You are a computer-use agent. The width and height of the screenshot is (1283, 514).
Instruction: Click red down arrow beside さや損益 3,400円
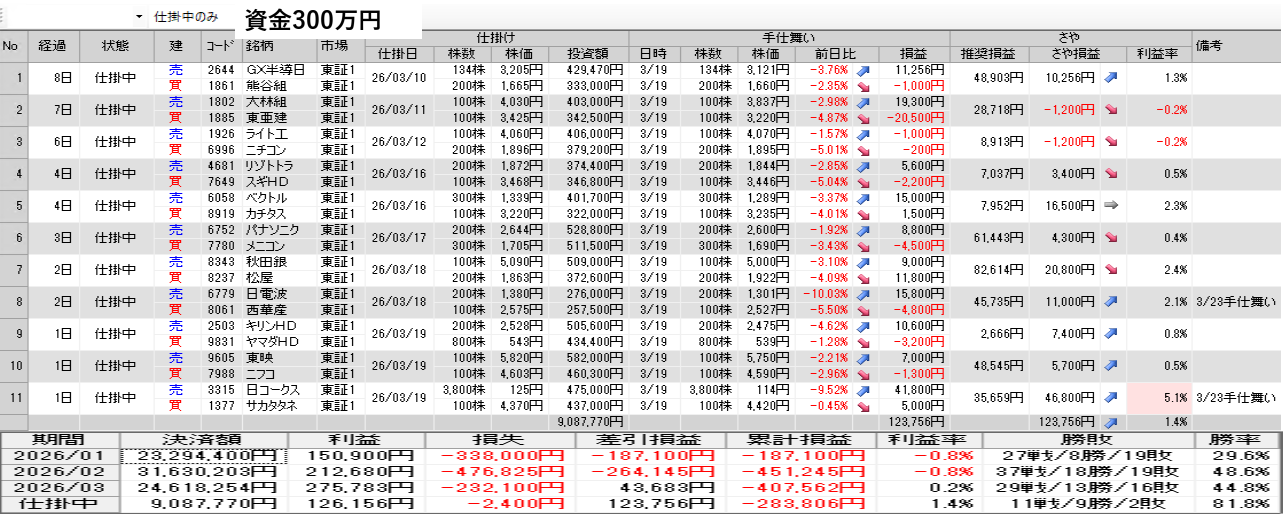coord(1111,174)
